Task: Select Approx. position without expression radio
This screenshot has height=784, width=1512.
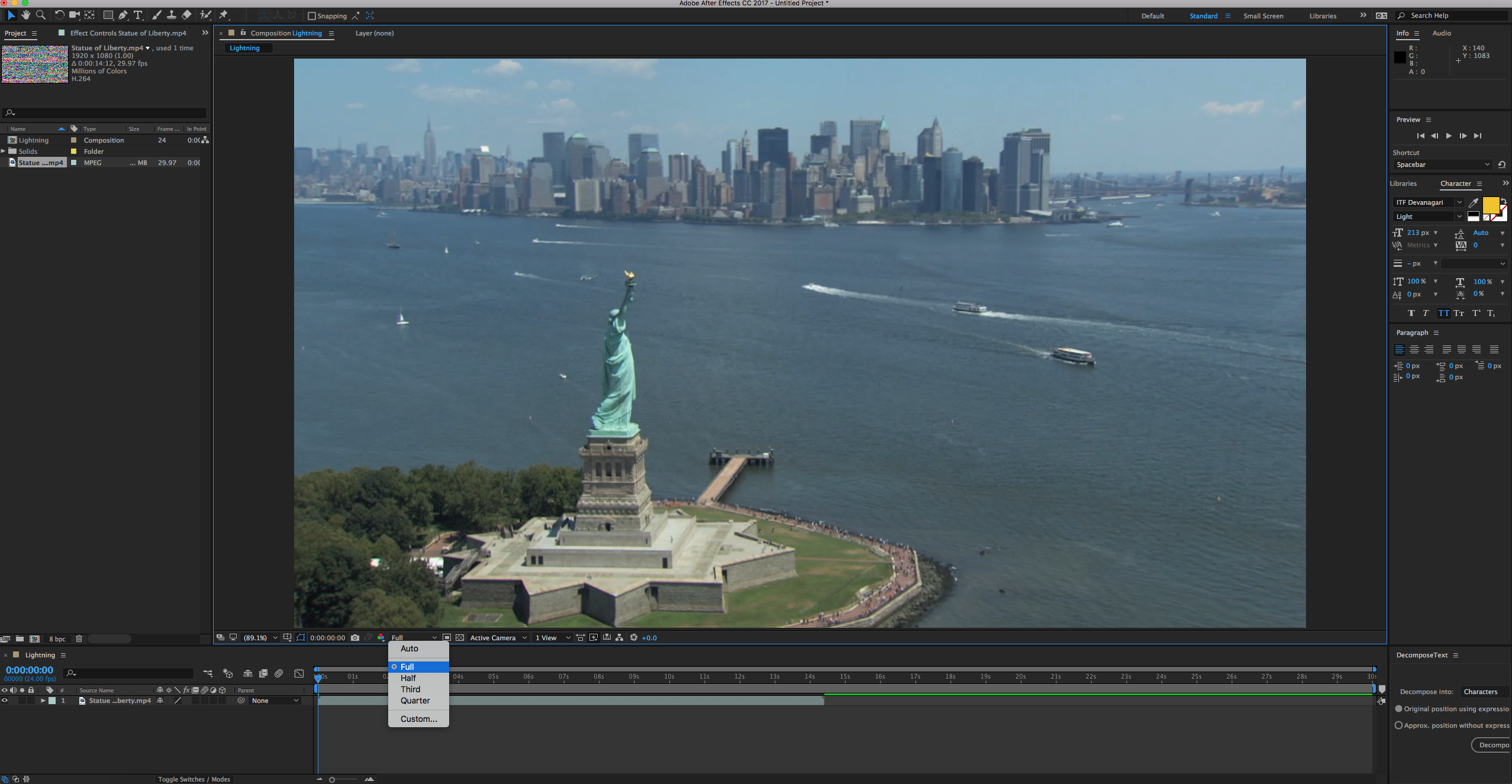Action: 1399,725
